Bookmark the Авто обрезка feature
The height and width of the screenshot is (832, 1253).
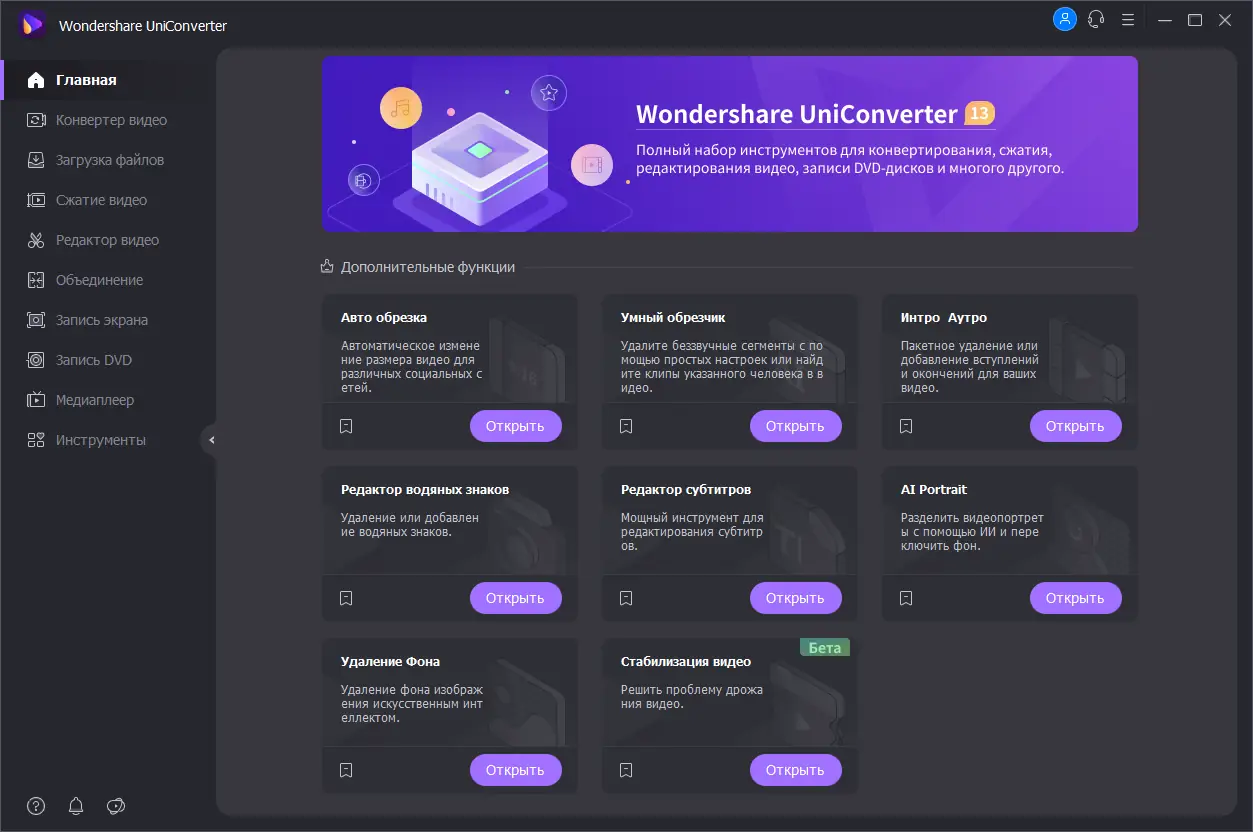coord(346,425)
